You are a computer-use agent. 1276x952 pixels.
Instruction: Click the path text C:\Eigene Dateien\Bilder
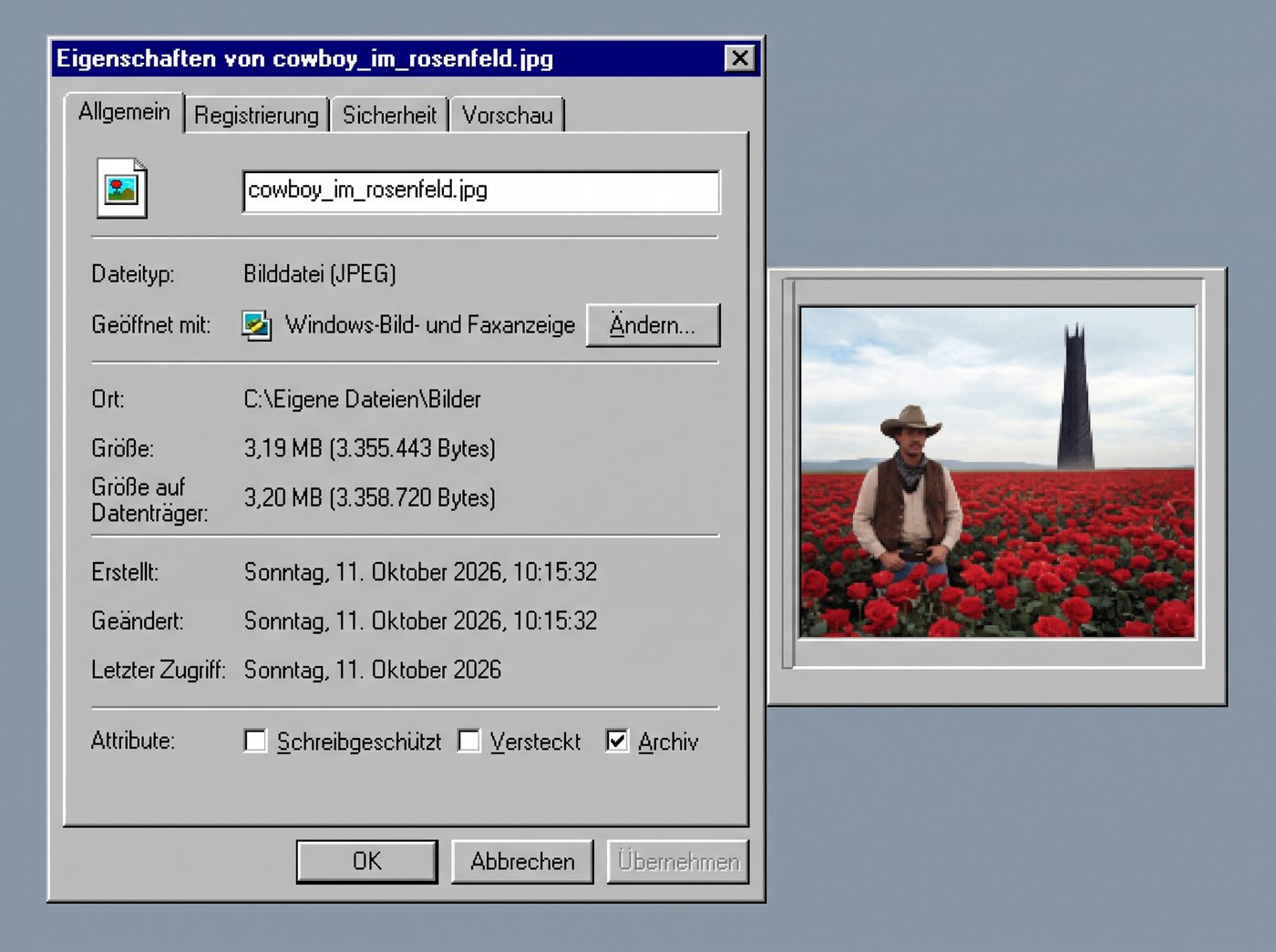pyautogui.click(x=362, y=399)
